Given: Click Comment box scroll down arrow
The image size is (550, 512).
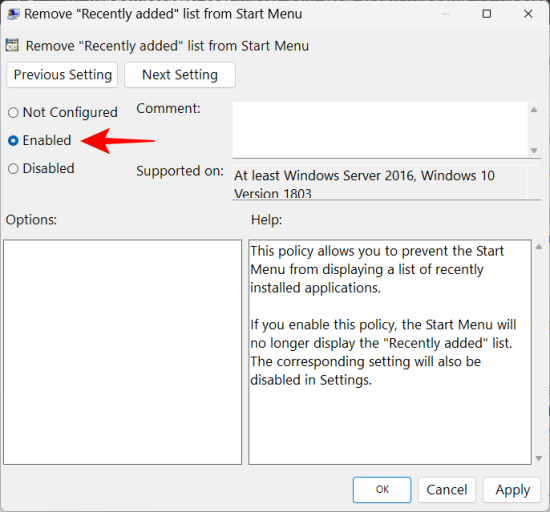Looking at the screenshot, I should coord(534,150).
